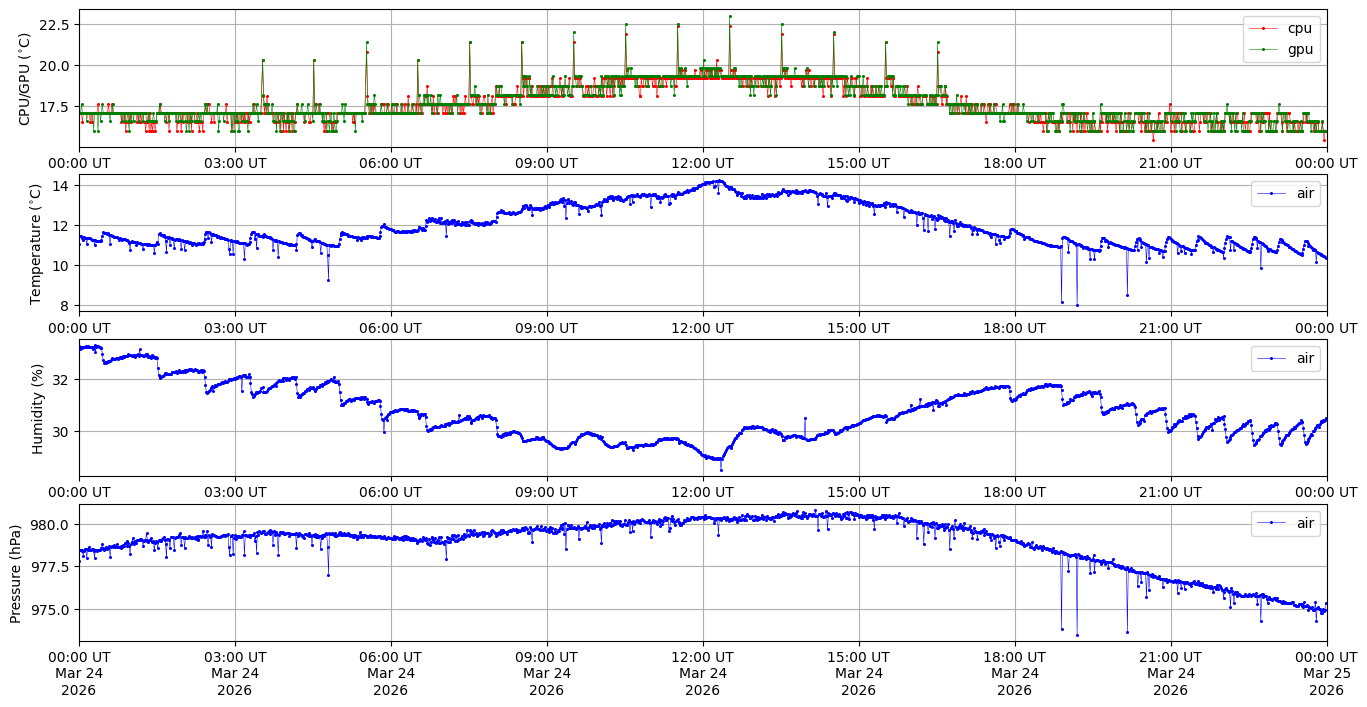Image resolution: width=1367 pixels, height=707 pixels.
Task: Click the 'air' legend in the Humidity plot
Action: pyautogui.click(x=1305, y=358)
